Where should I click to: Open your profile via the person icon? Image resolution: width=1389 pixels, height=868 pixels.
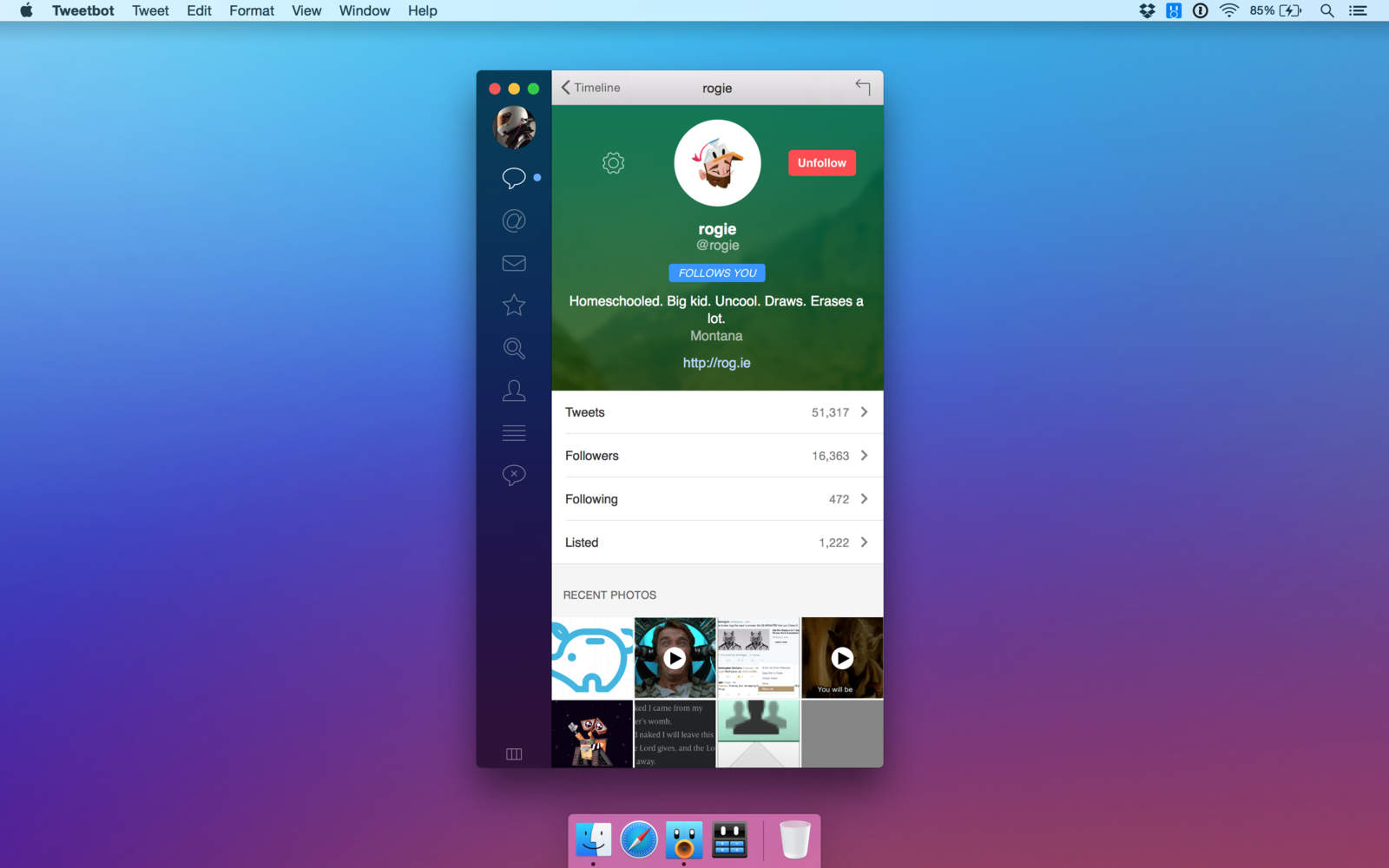[x=514, y=391]
